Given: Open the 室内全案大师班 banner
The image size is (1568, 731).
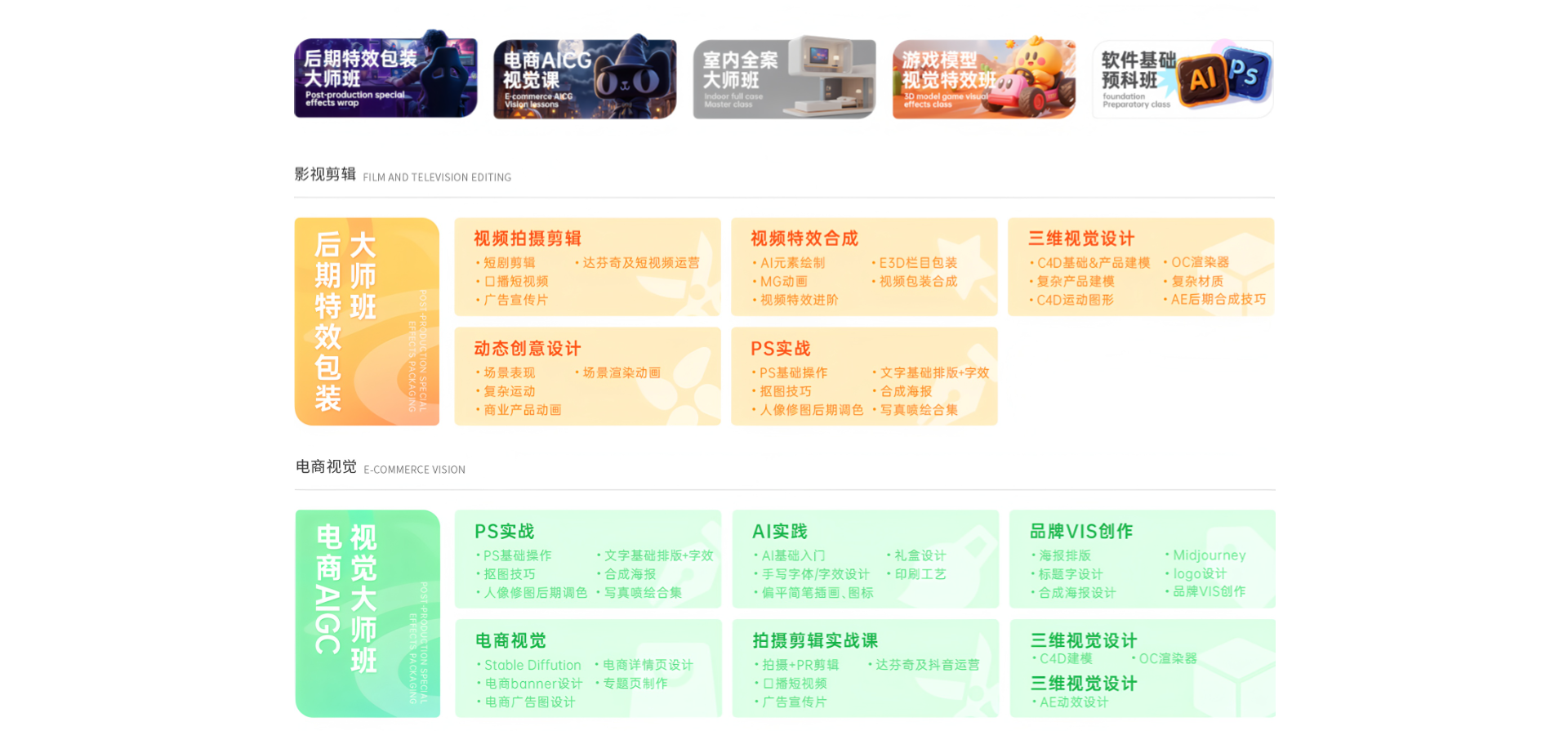Looking at the screenshot, I should coord(784,78).
